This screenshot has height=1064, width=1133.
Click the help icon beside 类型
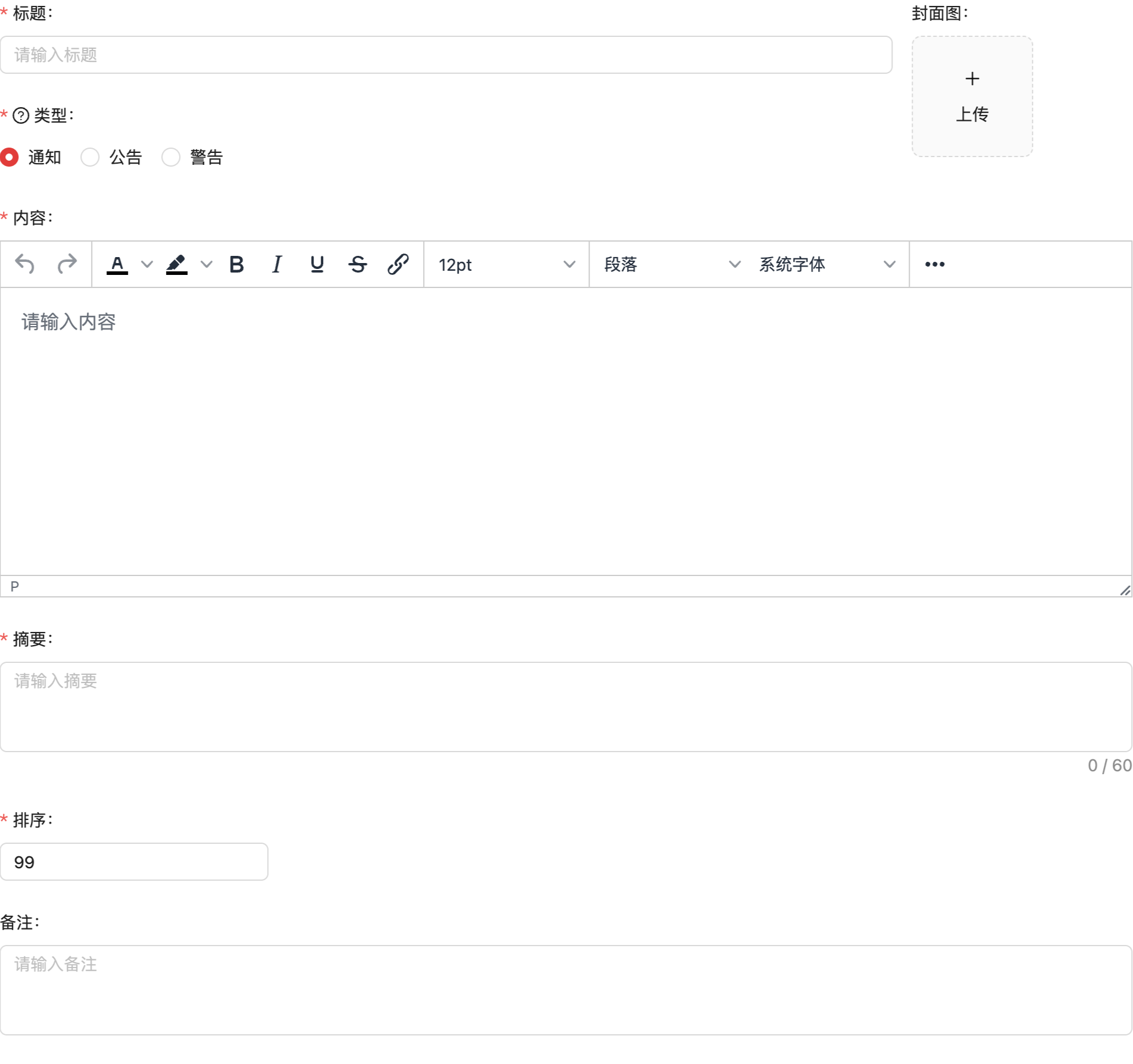[x=21, y=115]
